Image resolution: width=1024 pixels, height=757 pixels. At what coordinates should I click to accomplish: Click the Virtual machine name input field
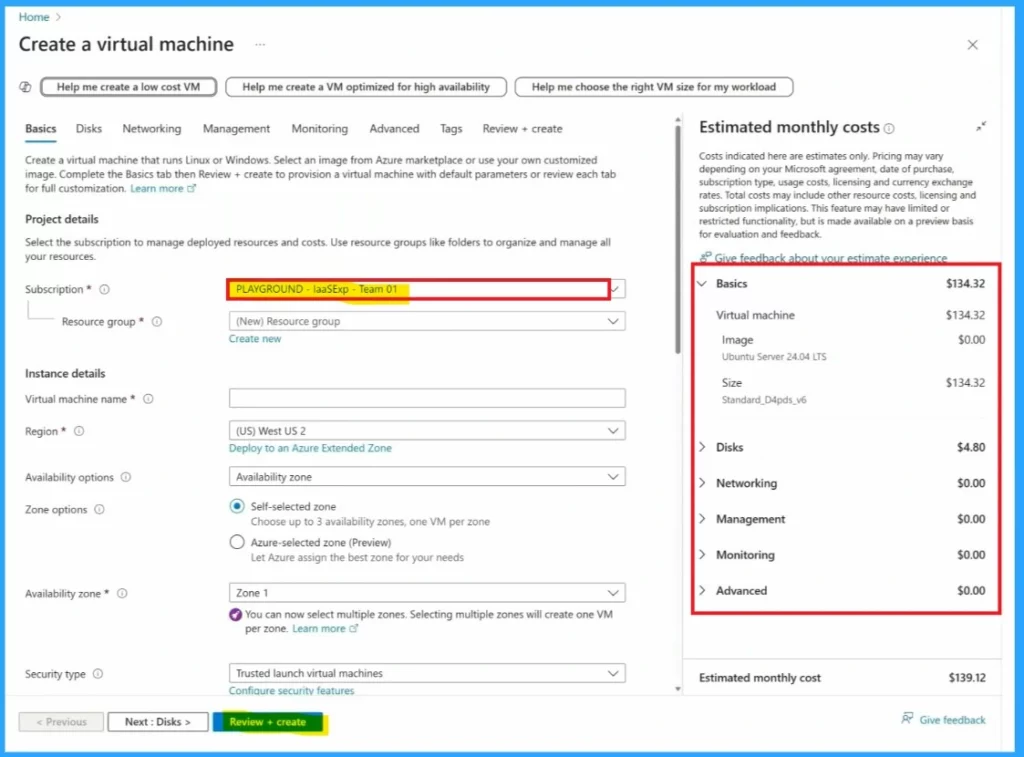(x=426, y=398)
